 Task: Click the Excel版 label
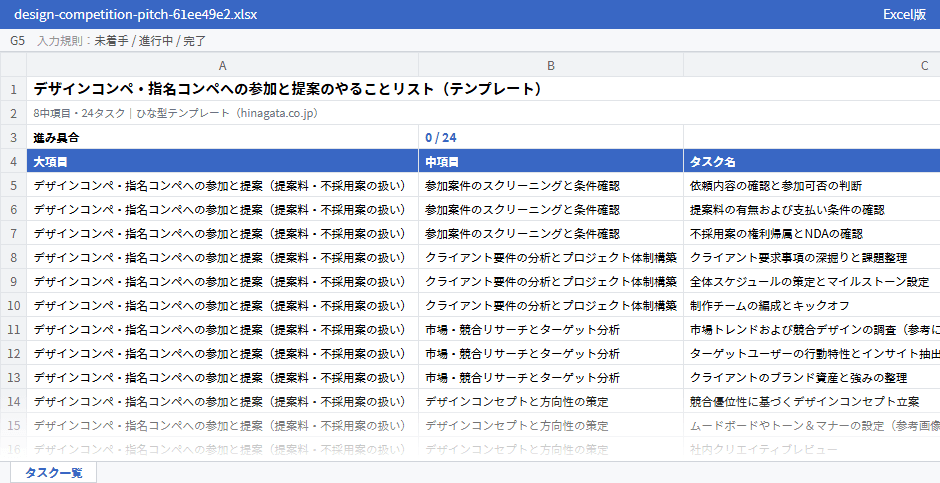tap(905, 14)
